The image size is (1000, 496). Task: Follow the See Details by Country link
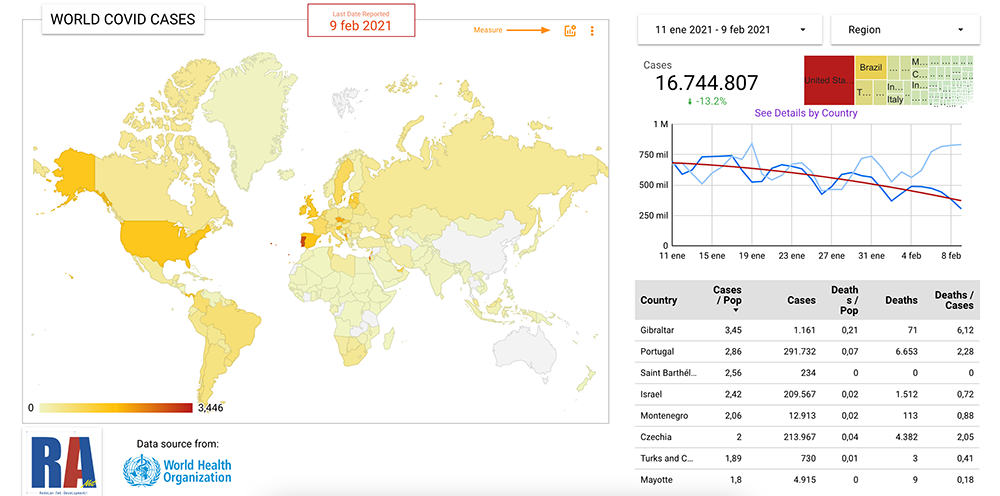point(805,113)
